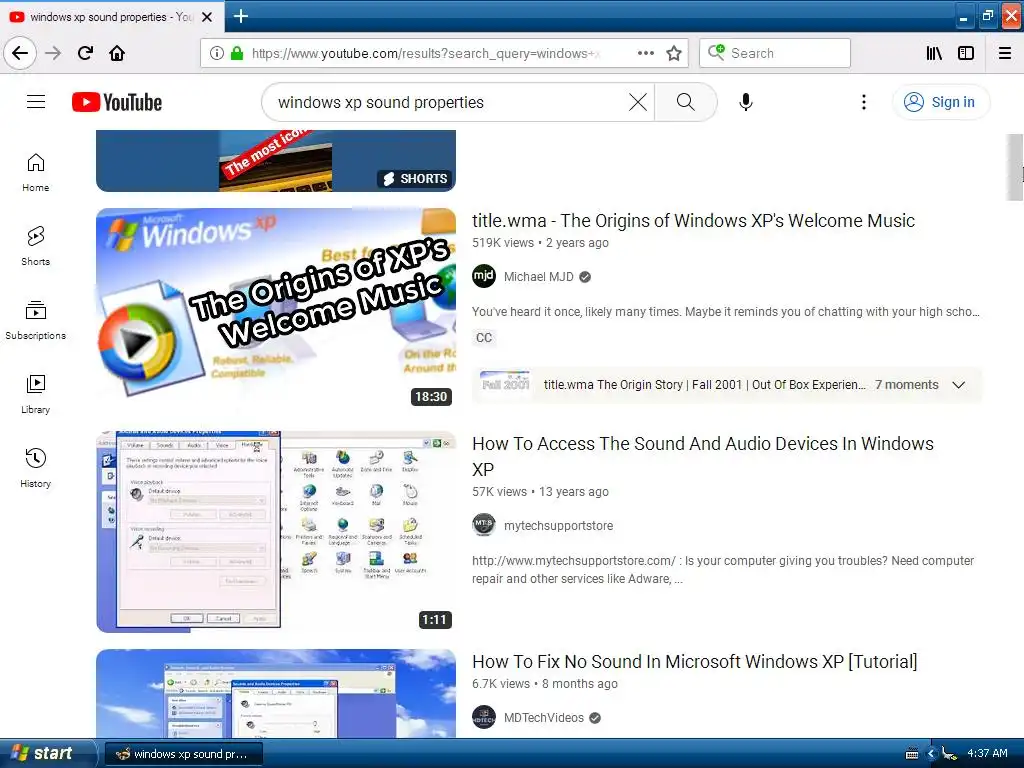This screenshot has height=768, width=1024.
Task: Select the windows xp sound taskbar item
Action: click(x=184, y=754)
